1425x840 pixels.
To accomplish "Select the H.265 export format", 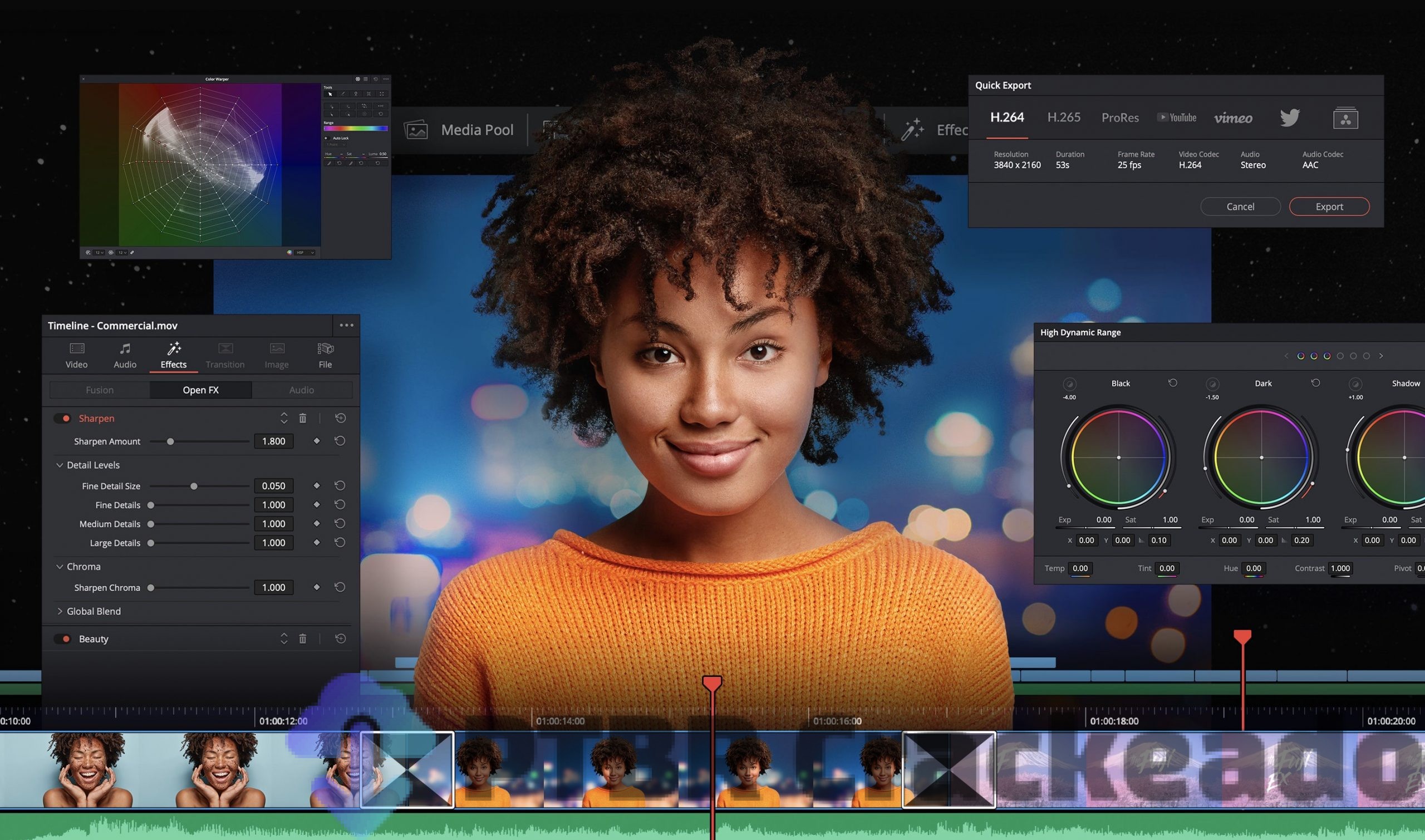I will coord(1064,117).
